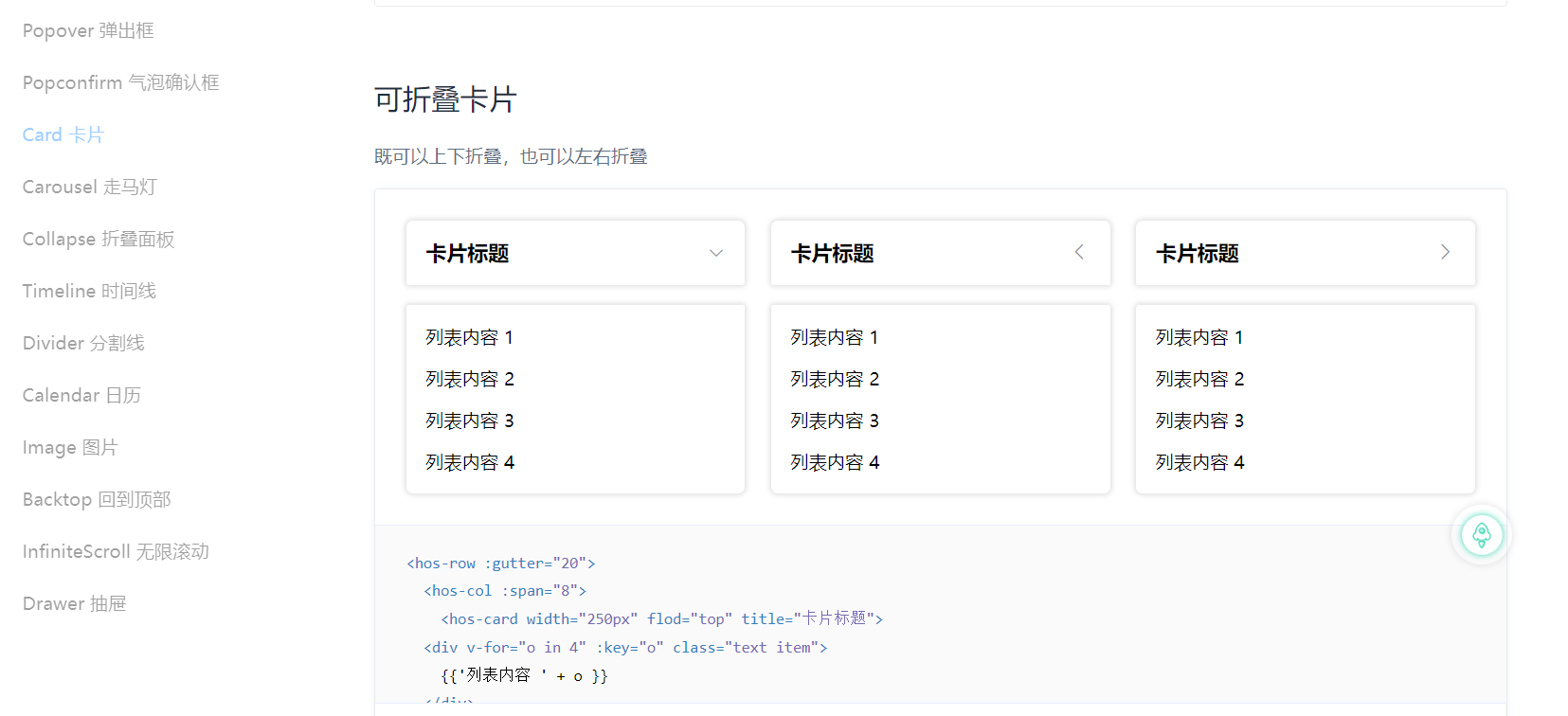
Task: Open Divider 分割线 page
Action: 83,344
